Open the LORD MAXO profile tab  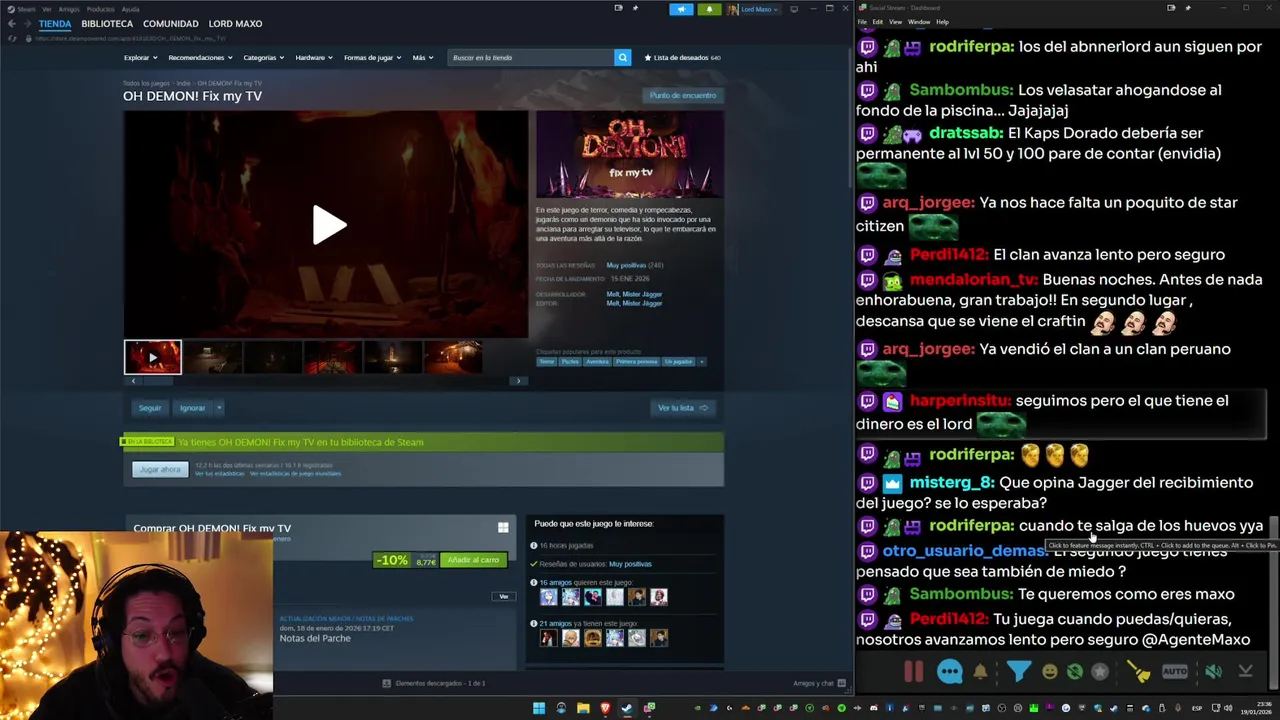(x=235, y=23)
